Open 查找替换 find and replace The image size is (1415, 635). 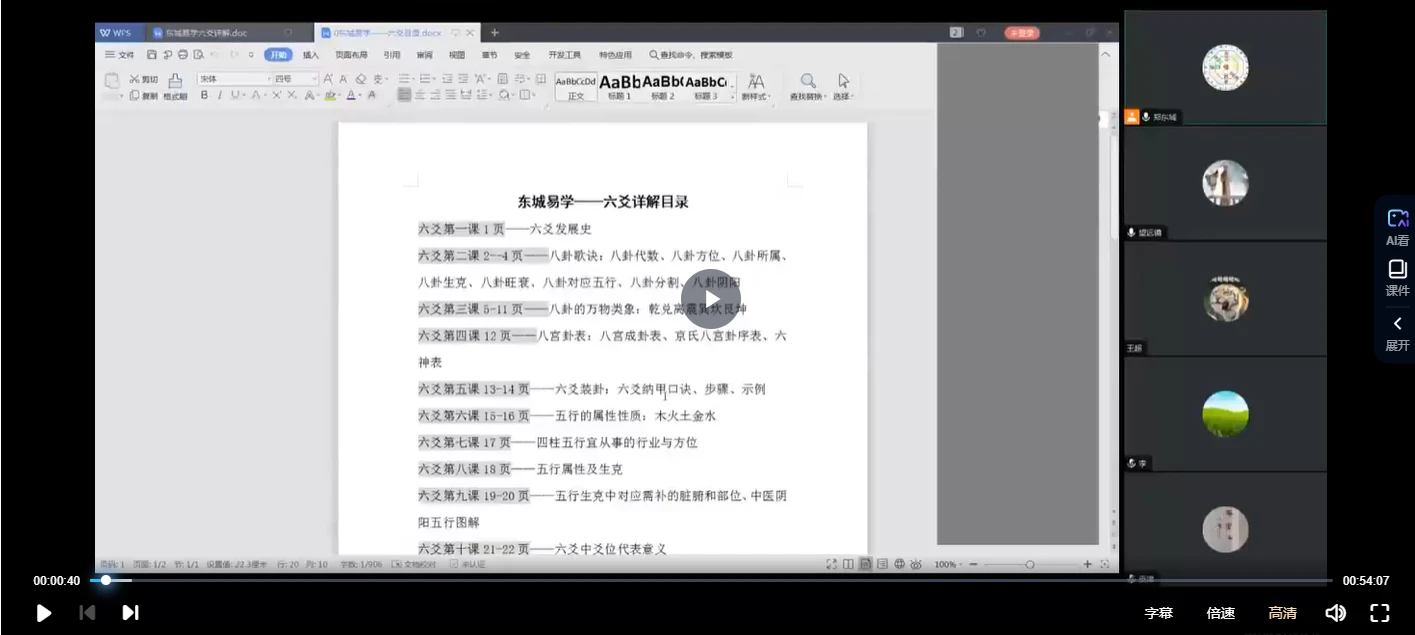pyautogui.click(x=807, y=87)
